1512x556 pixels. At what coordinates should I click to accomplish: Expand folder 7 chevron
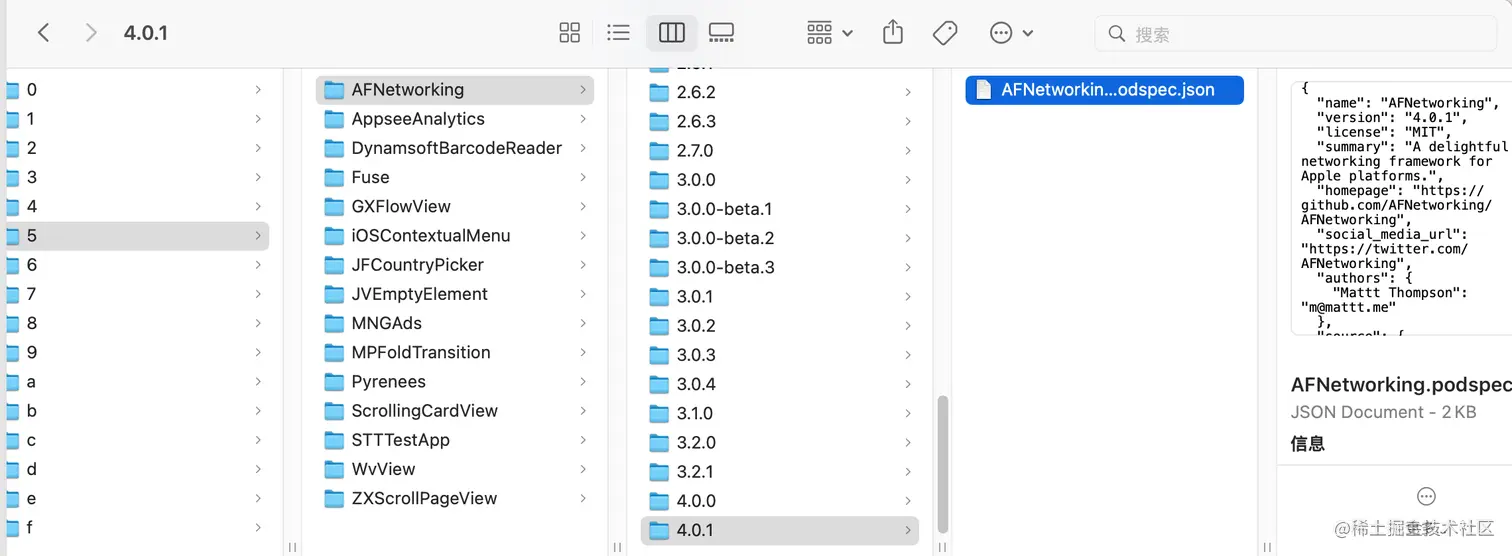[258, 294]
